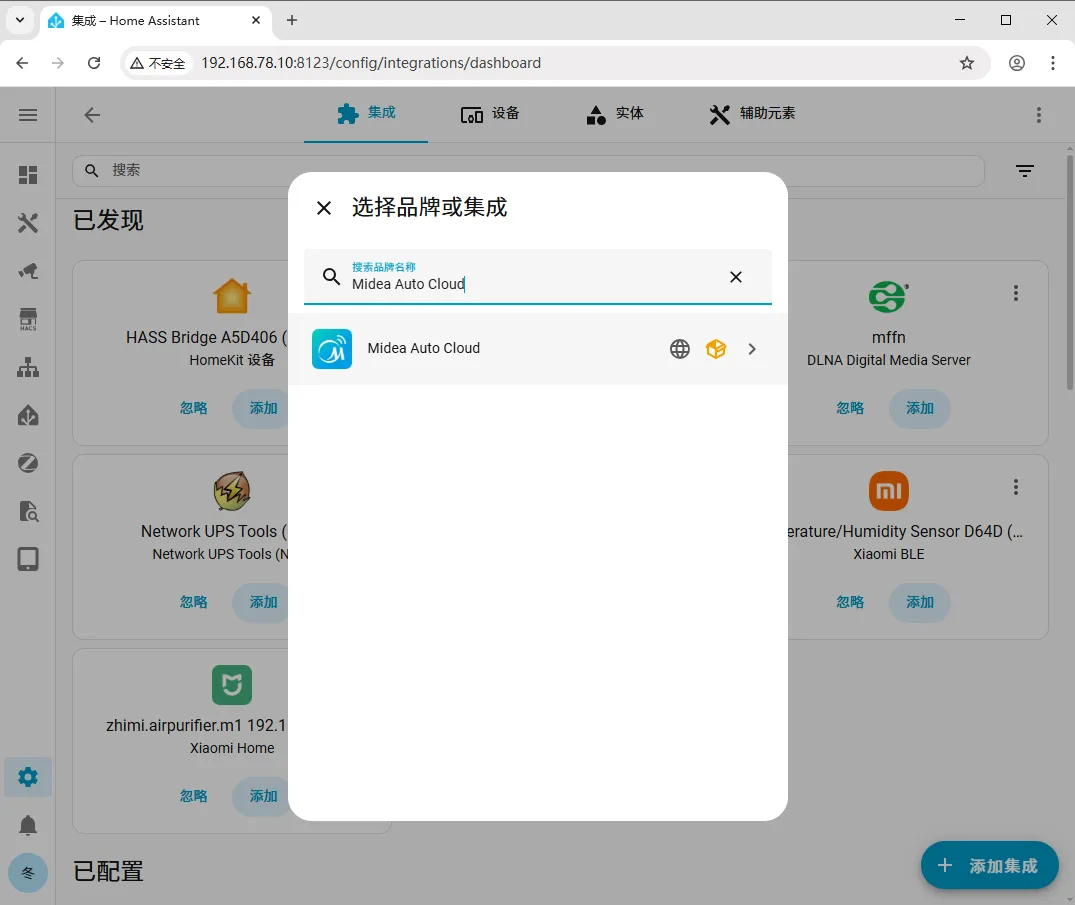Open the top-right header overflow menu
The image size is (1075, 905).
click(x=1039, y=115)
